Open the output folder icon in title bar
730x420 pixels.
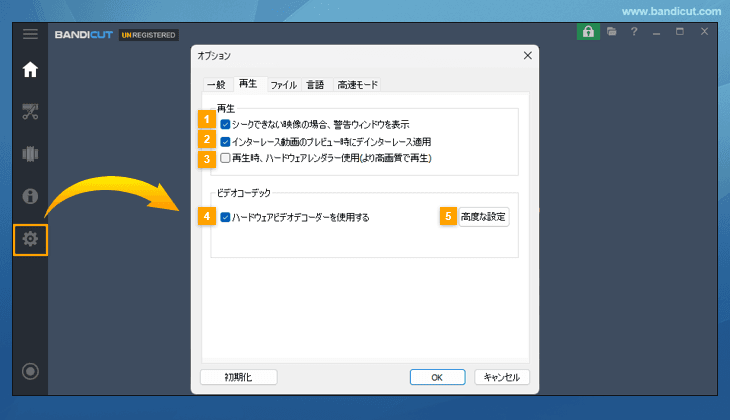(x=612, y=32)
